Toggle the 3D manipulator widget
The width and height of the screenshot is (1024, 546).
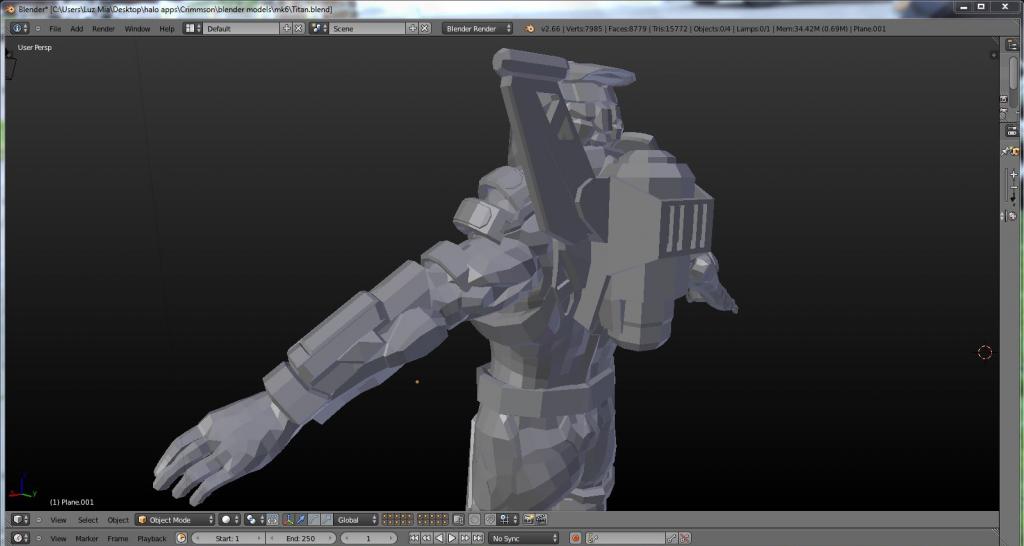coord(288,520)
